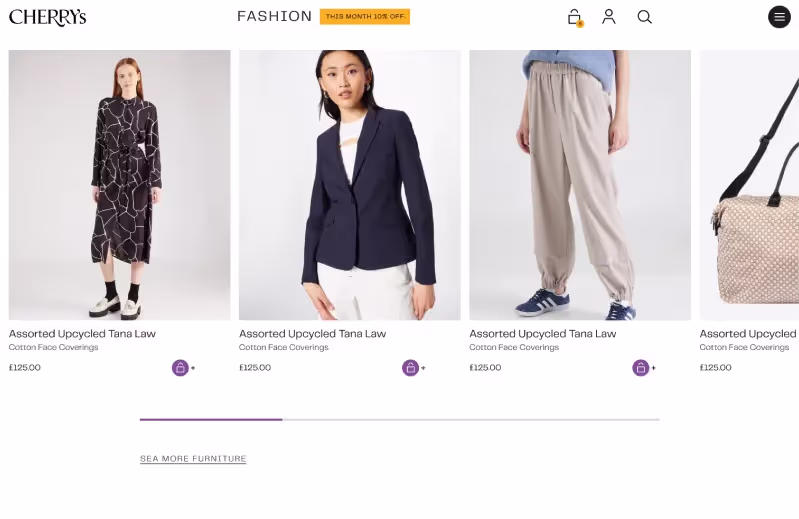Click the This Month 10% Off badge
The width and height of the screenshot is (799, 519).
(365, 17)
